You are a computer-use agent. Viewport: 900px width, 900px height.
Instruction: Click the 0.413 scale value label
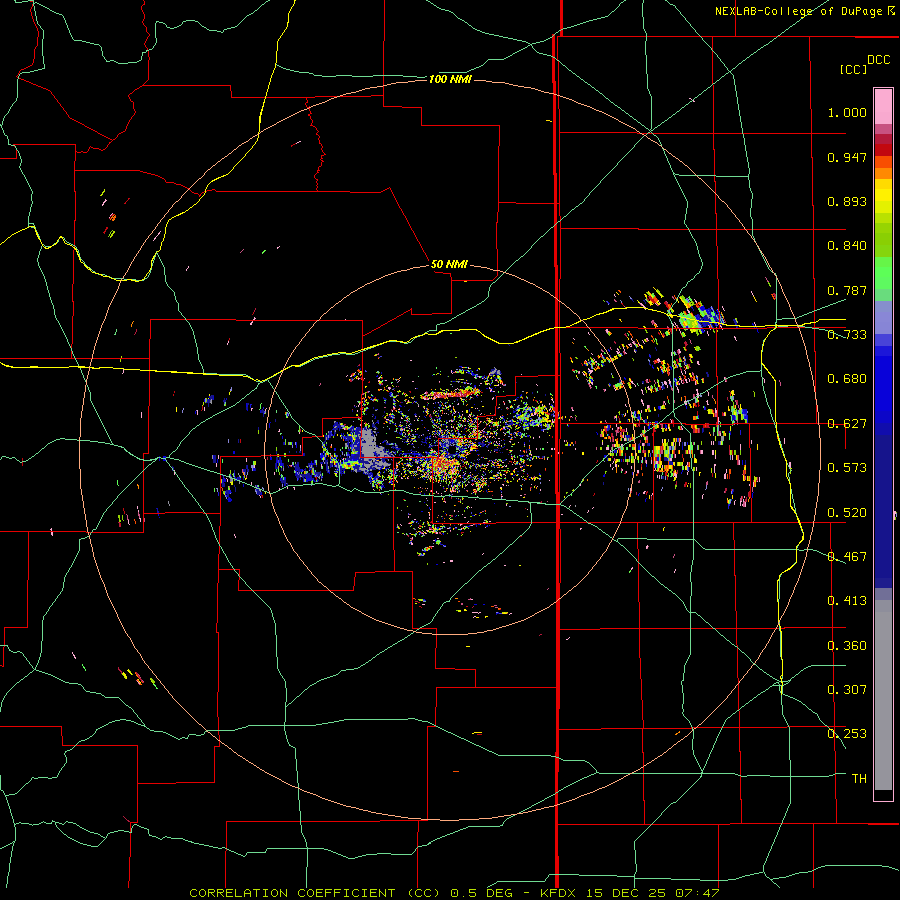[x=847, y=600]
